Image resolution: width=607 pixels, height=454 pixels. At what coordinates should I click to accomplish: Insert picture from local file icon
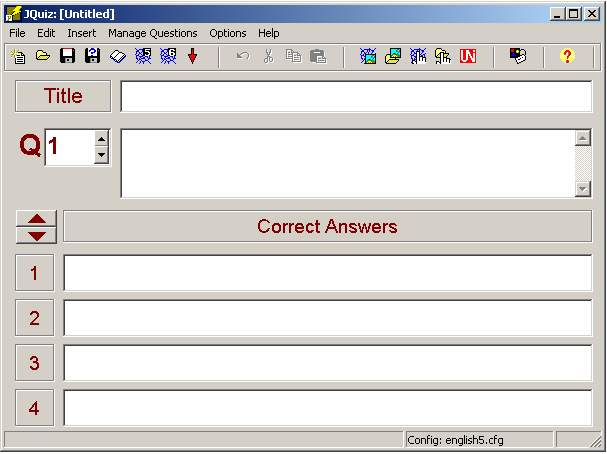pos(393,57)
